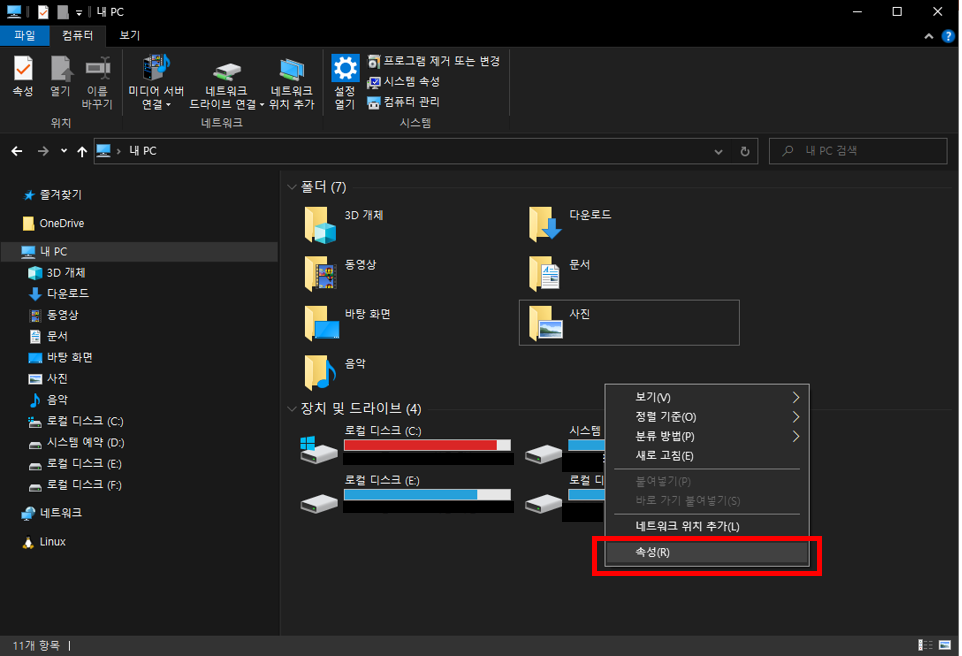Screen dimensions: 962x656
Task: Click 시스템 속성 in ribbon
Action: (x=403, y=82)
